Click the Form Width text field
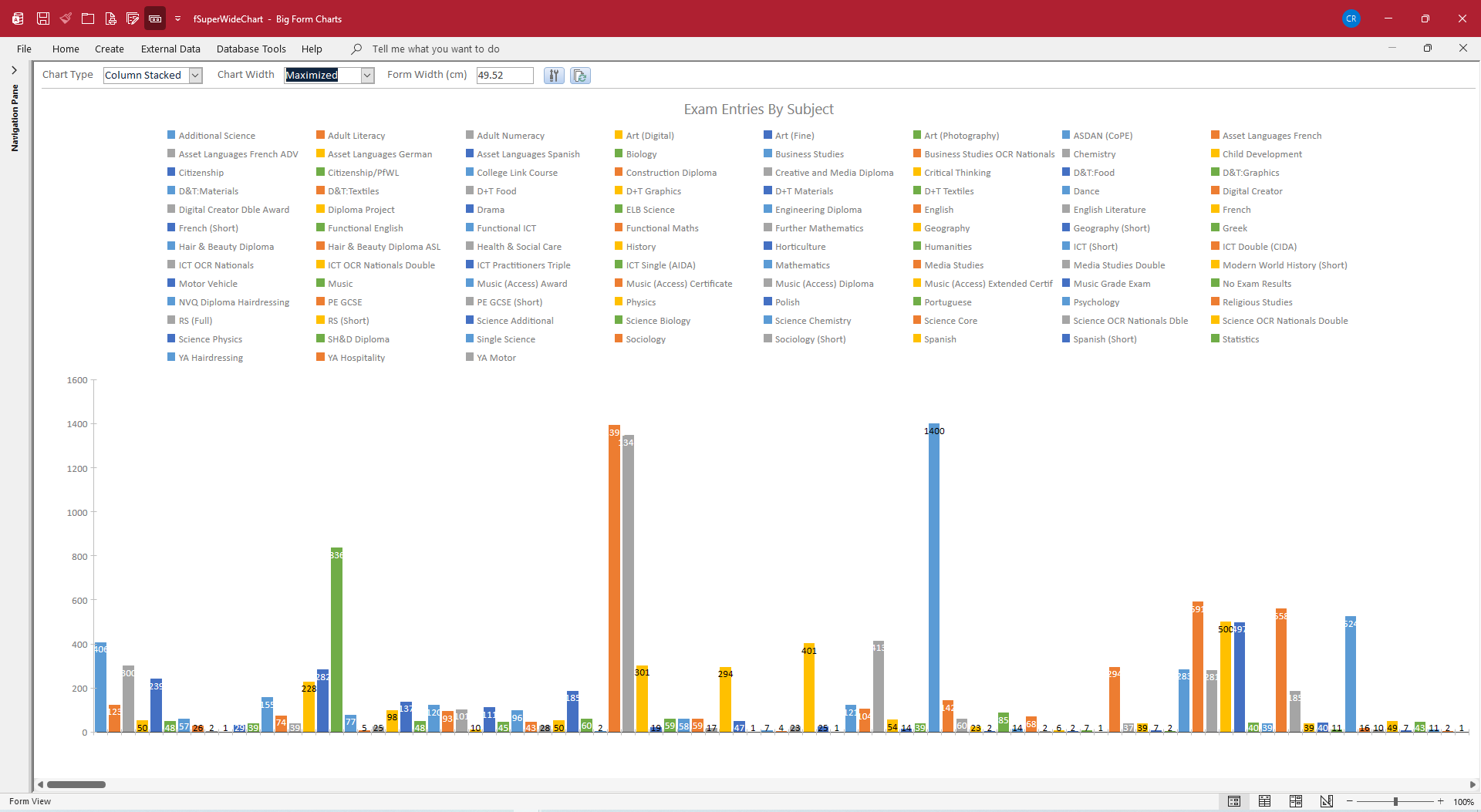Screen dimensions: 1481x812 (x=504, y=76)
